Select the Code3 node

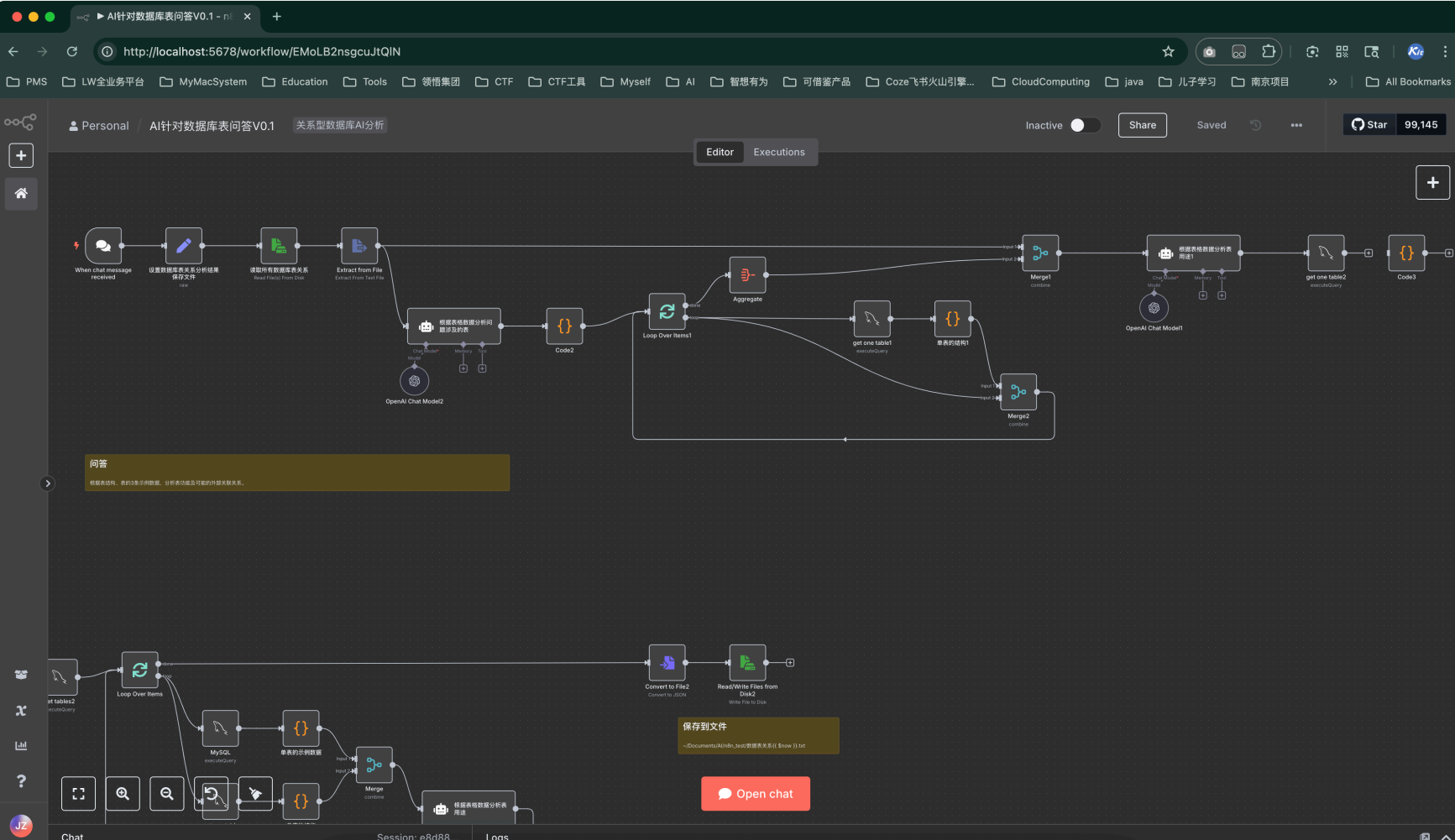point(1406,253)
